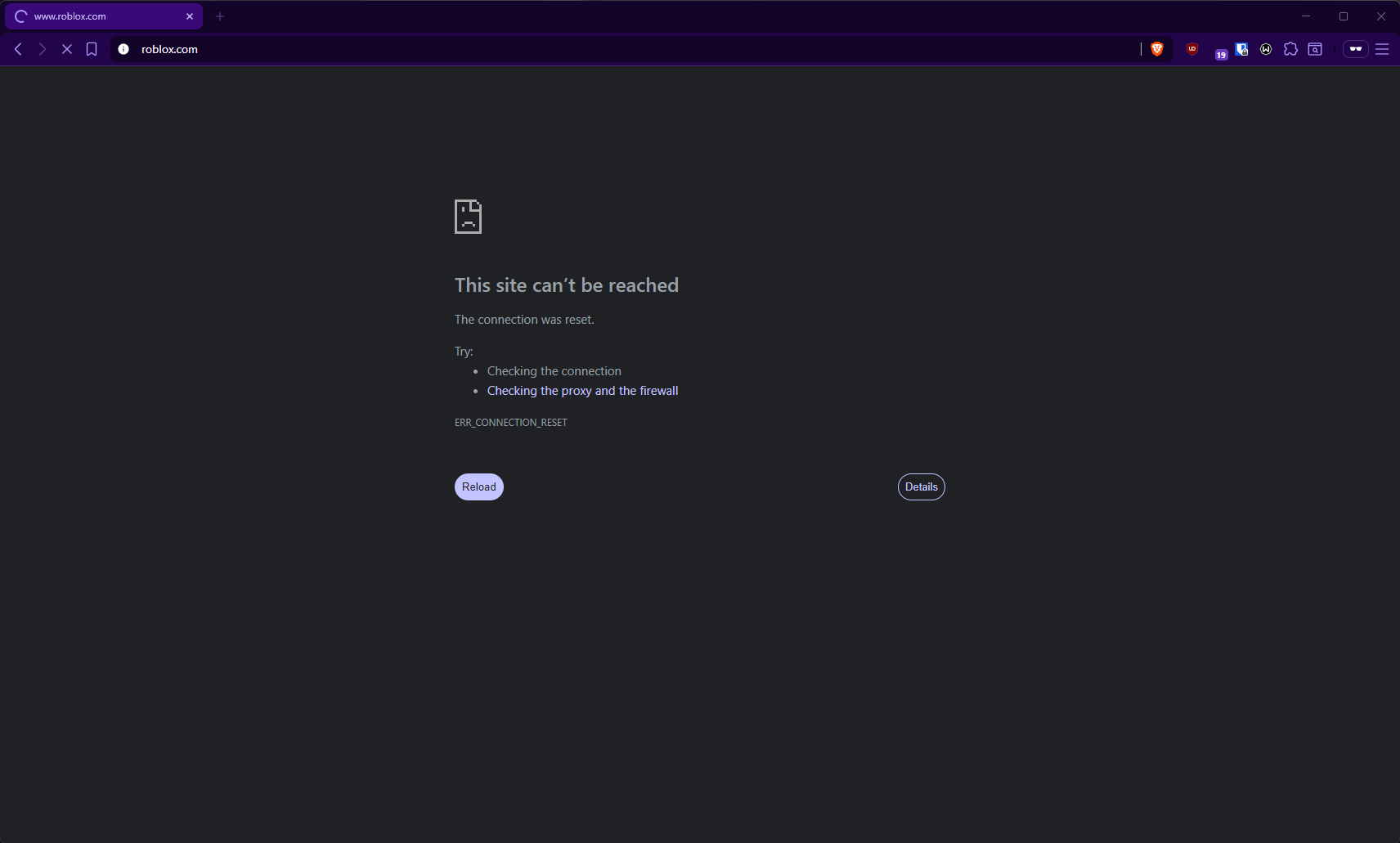Open the Extensions puzzle-piece menu
Viewport: 1400px width, 843px height.
pos(1290,49)
